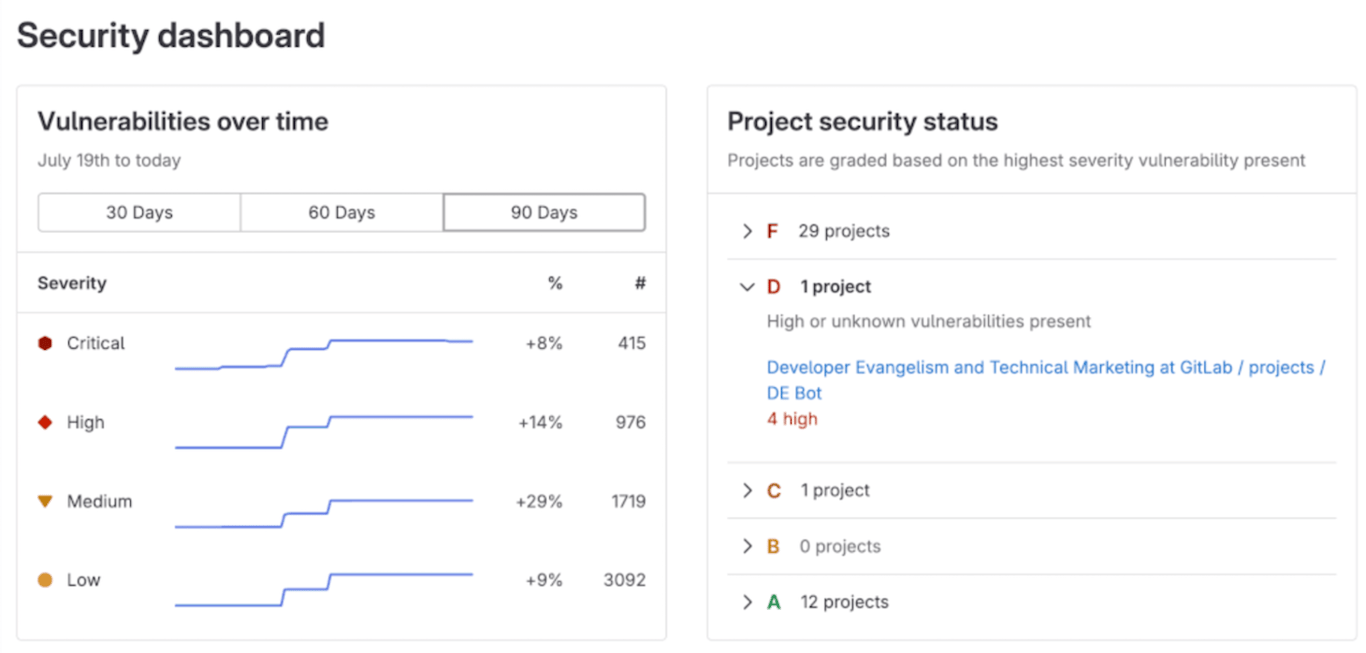Image resolution: width=1366 pixels, height=653 pixels.
Task: Click the Critical severity icon
Action: click(x=44, y=343)
